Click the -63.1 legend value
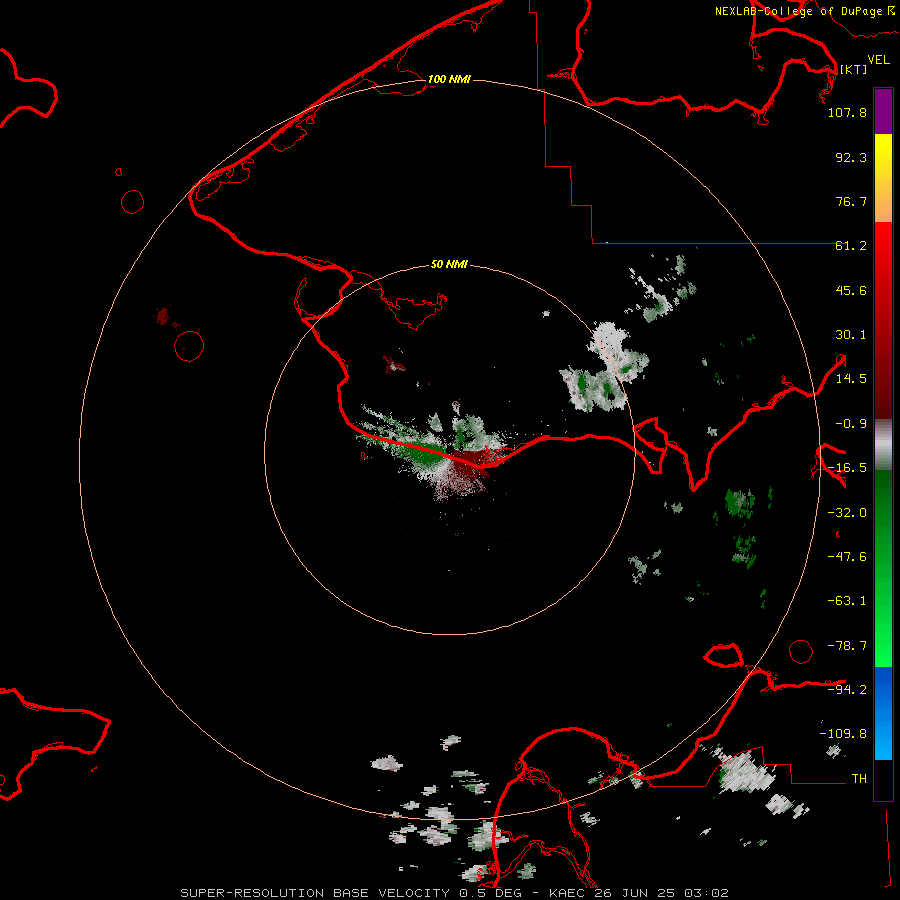 (x=847, y=601)
